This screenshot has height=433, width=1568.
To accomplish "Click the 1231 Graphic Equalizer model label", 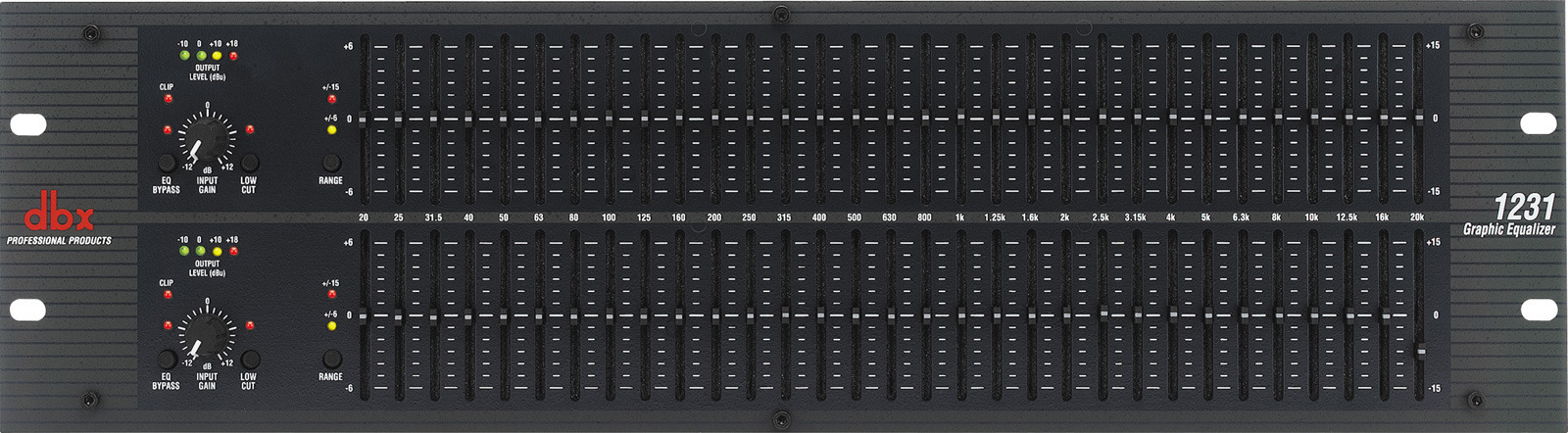I will click(x=1510, y=216).
